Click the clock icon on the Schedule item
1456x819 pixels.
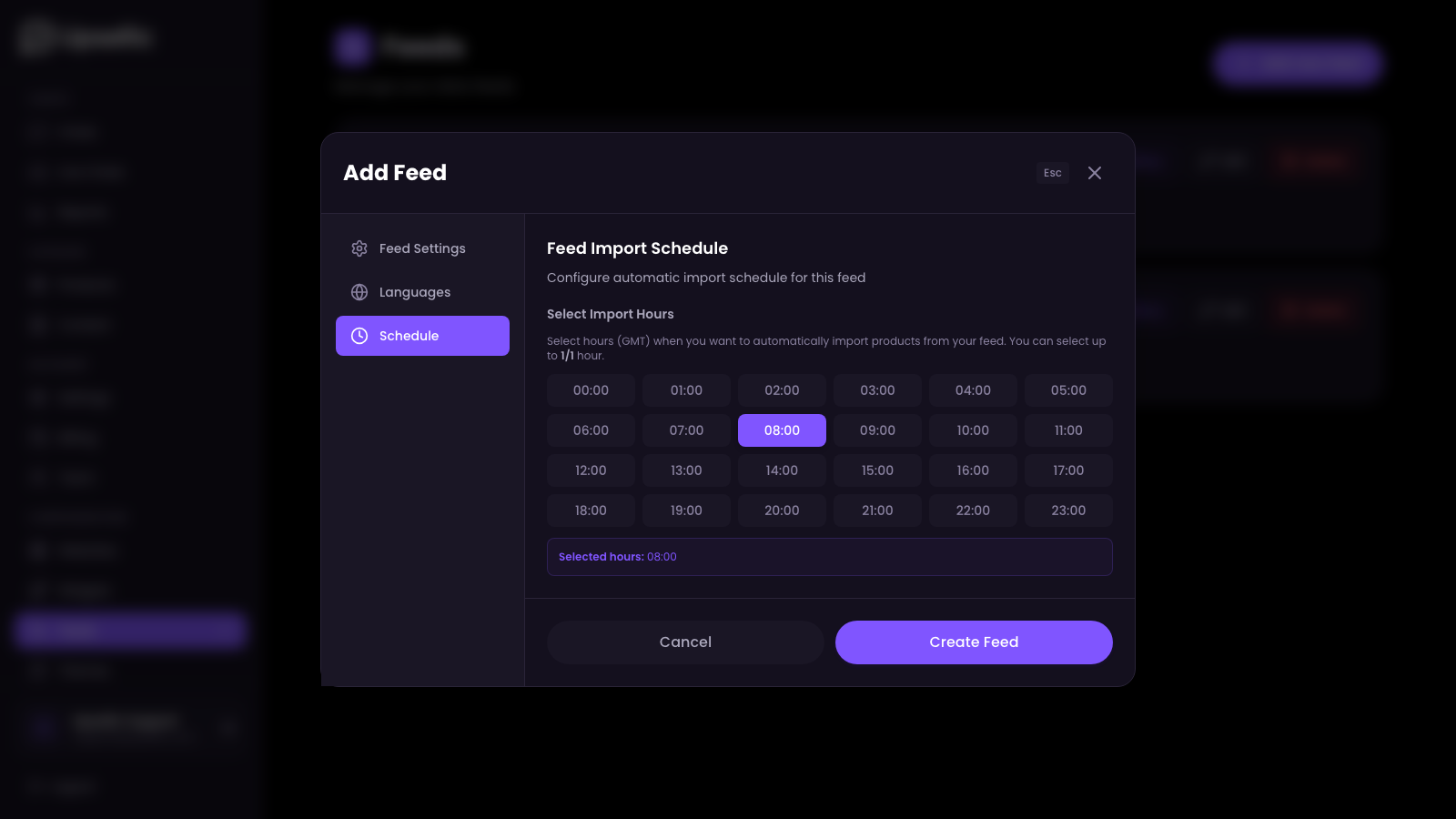point(359,336)
